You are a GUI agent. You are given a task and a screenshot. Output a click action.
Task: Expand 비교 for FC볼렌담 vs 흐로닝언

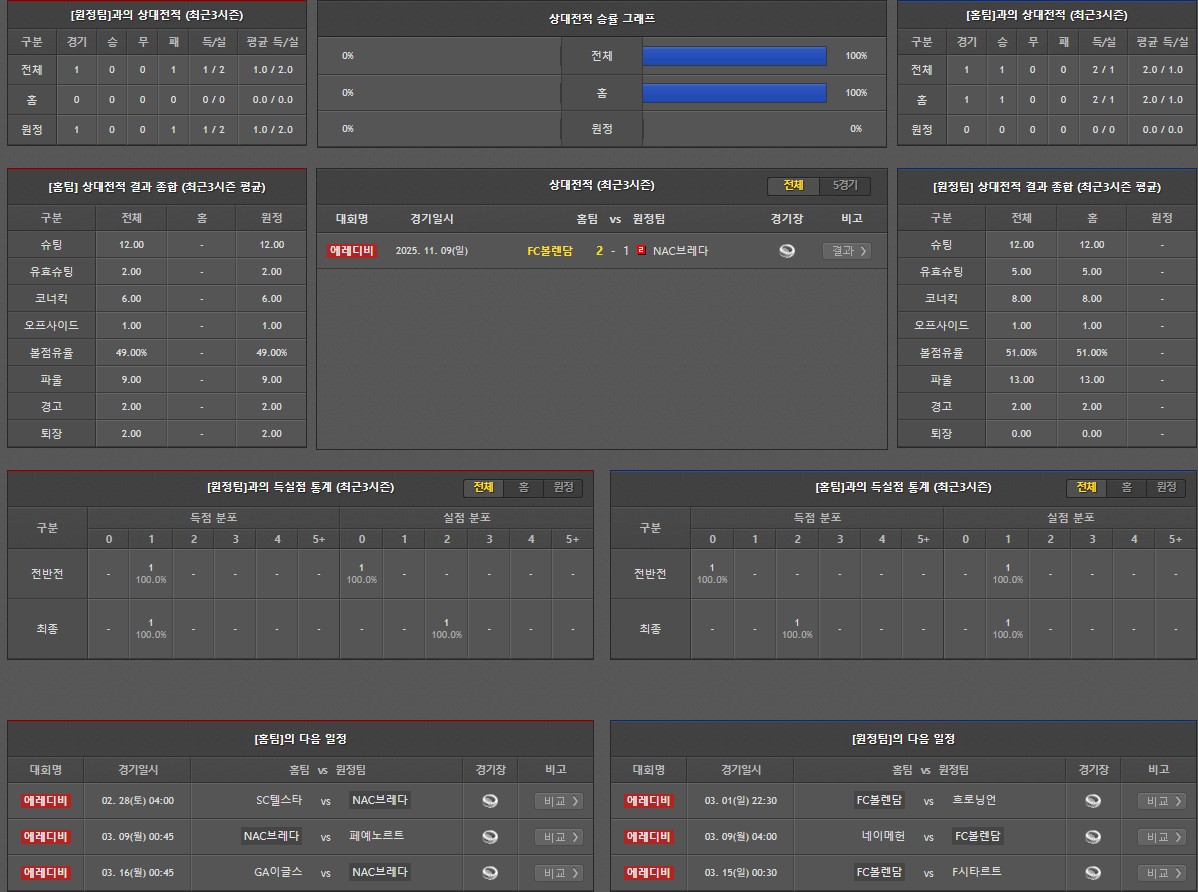point(1162,800)
